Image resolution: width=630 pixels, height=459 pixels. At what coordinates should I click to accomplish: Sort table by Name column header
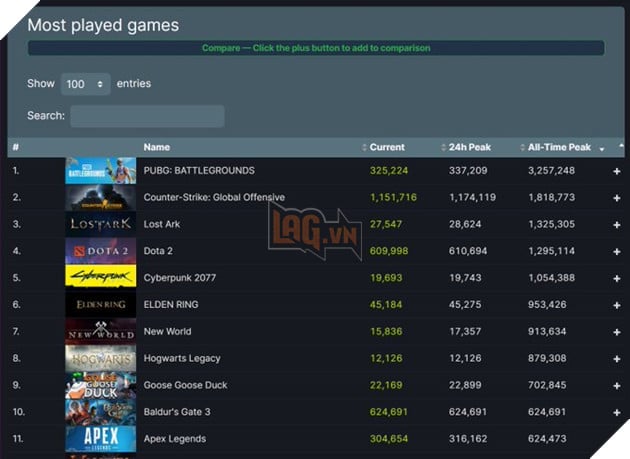(x=157, y=147)
